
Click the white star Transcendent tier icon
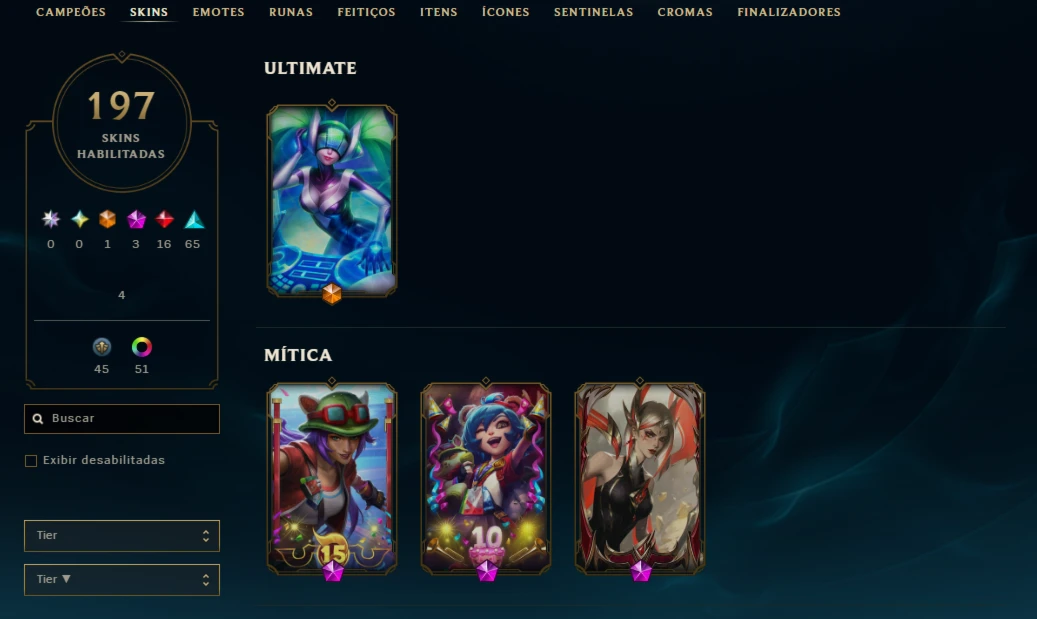(50, 219)
